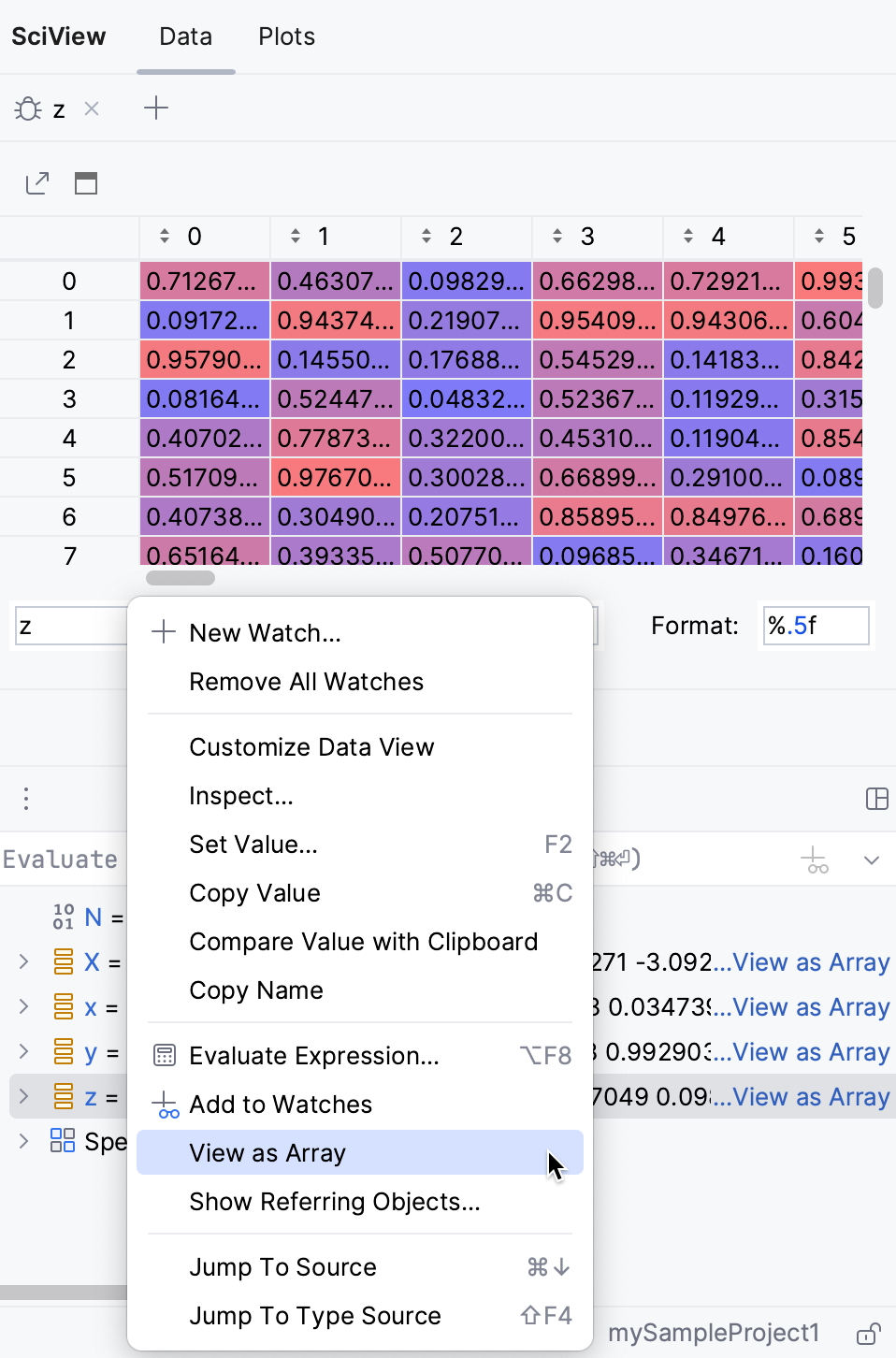Expand variable X tree node
Screen dimensions: 896x1358
[24, 961]
